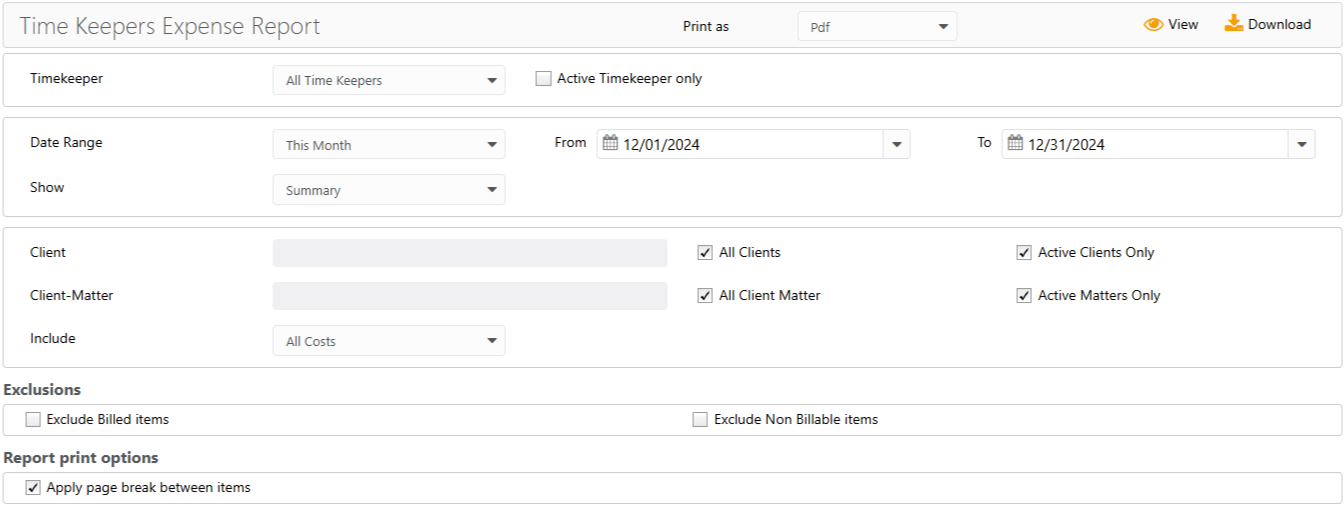The height and width of the screenshot is (506, 1344).
Task: Uncheck the All Clients checkbox
Action: point(705,253)
